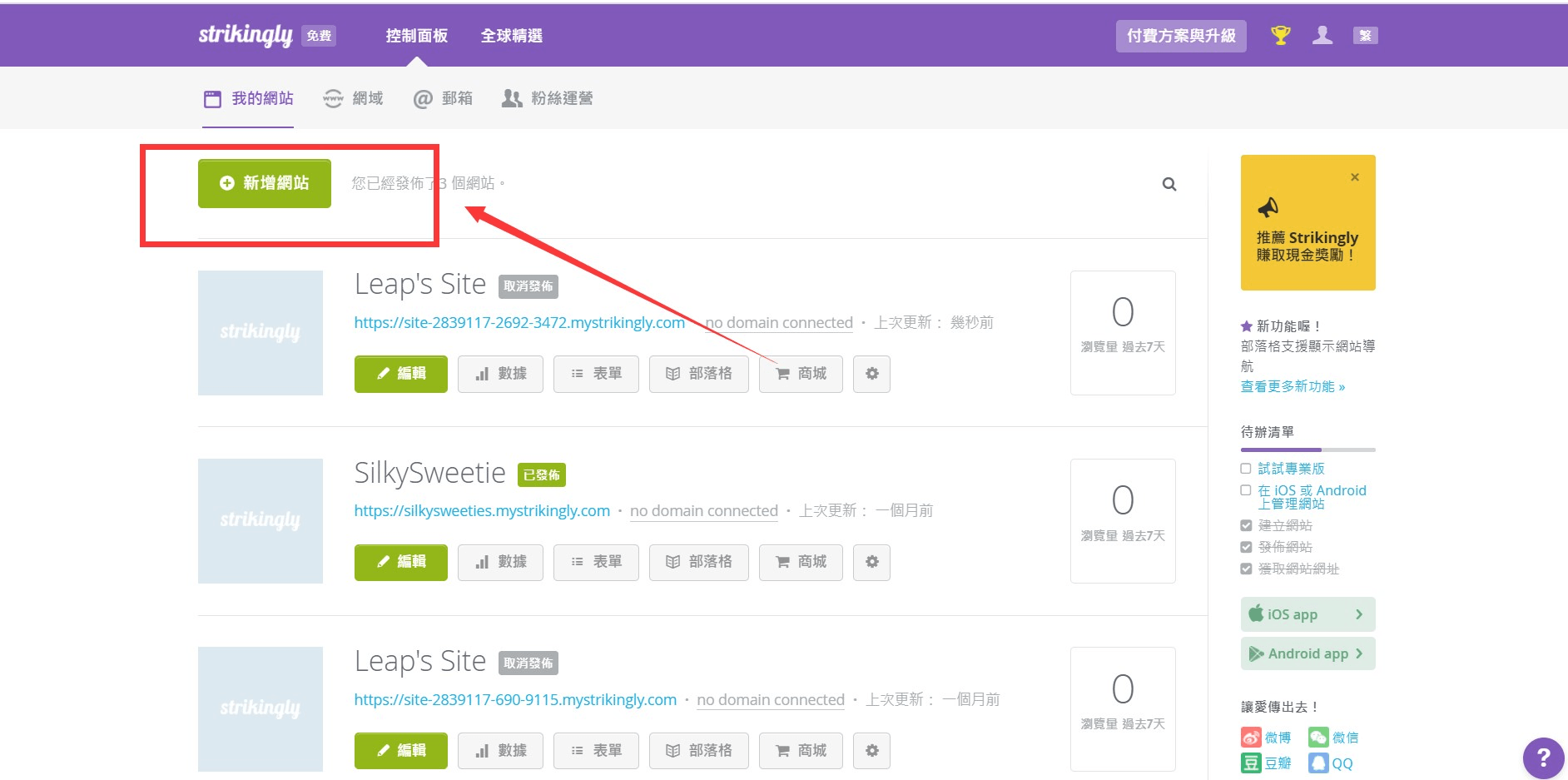Tick the iOS 或 Android management checkbox
The width and height of the screenshot is (1568, 780).
(1246, 490)
